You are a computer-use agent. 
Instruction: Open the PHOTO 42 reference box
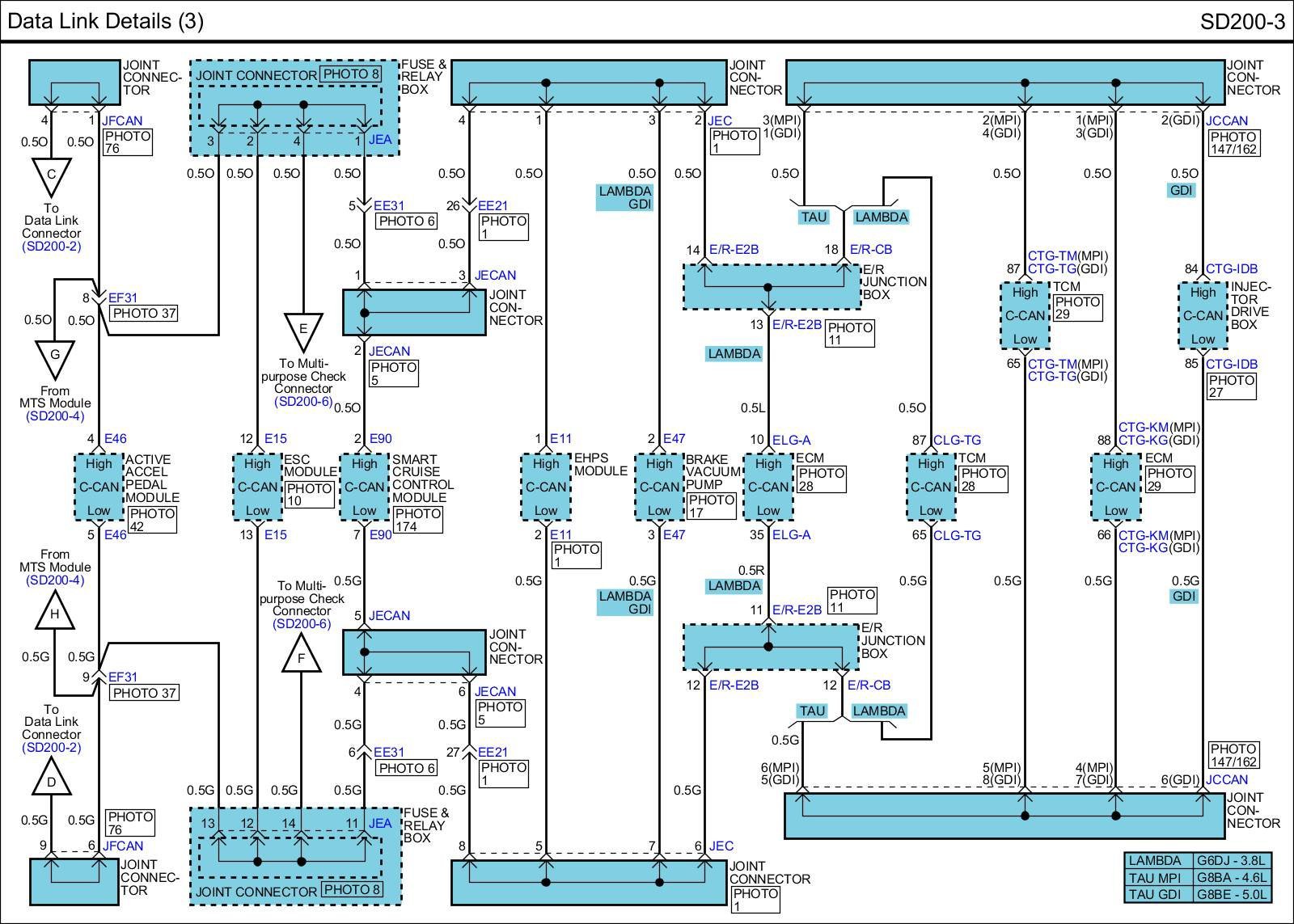pyautogui.click(x=151, y=520)
